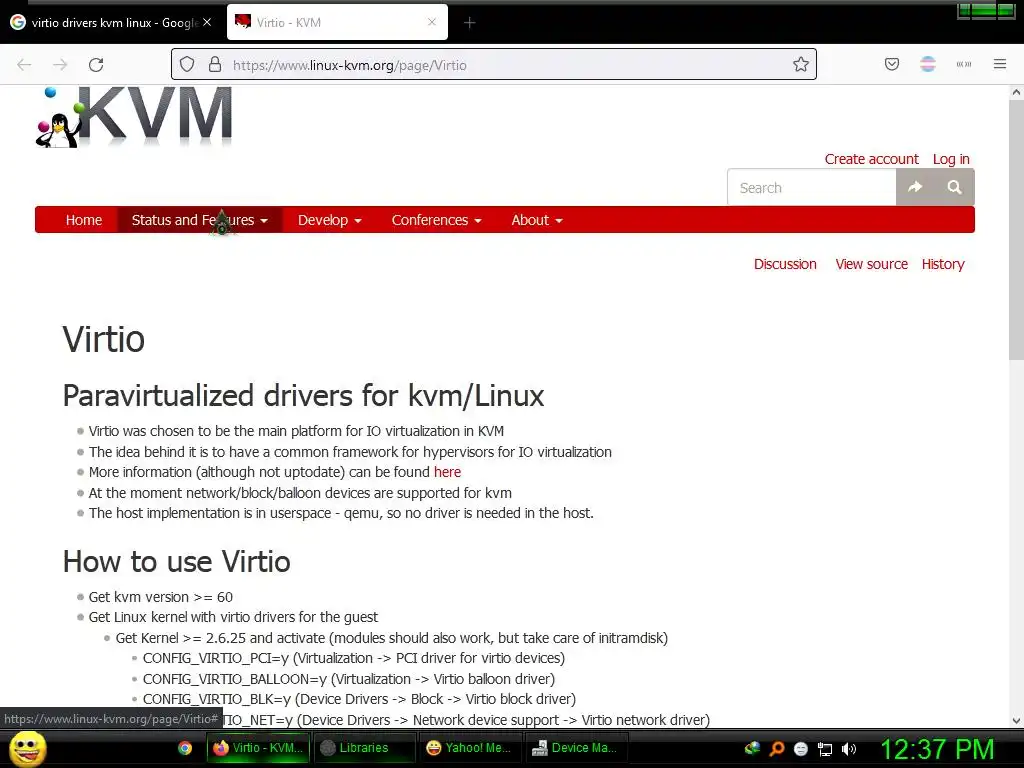This screenshot has width=1024, height=768.
Task: Click the 'Virtio' page title heading
Action: point(104,339)
